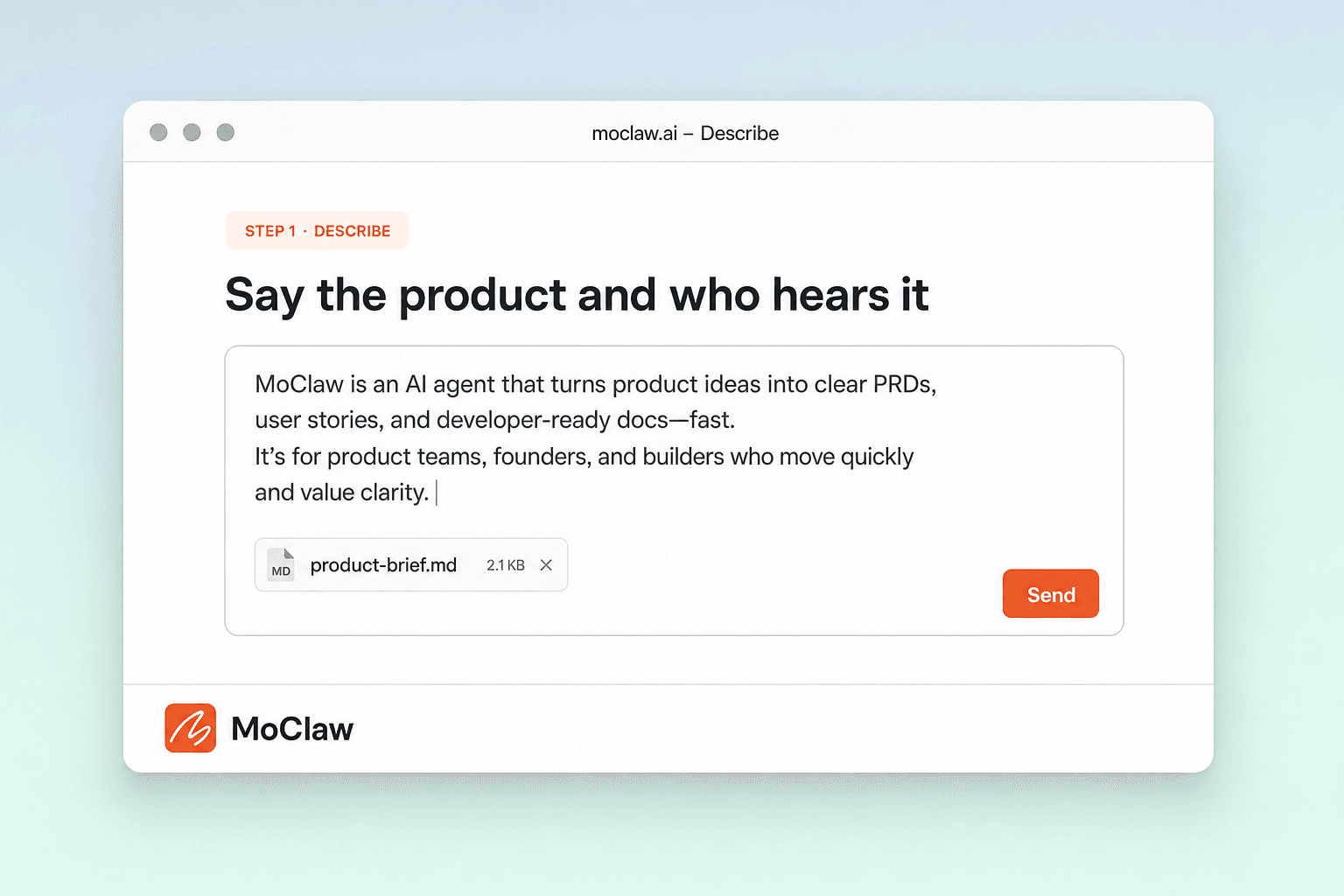
Task: Click the MD file icon on the attachment
Action: (281, 565)
